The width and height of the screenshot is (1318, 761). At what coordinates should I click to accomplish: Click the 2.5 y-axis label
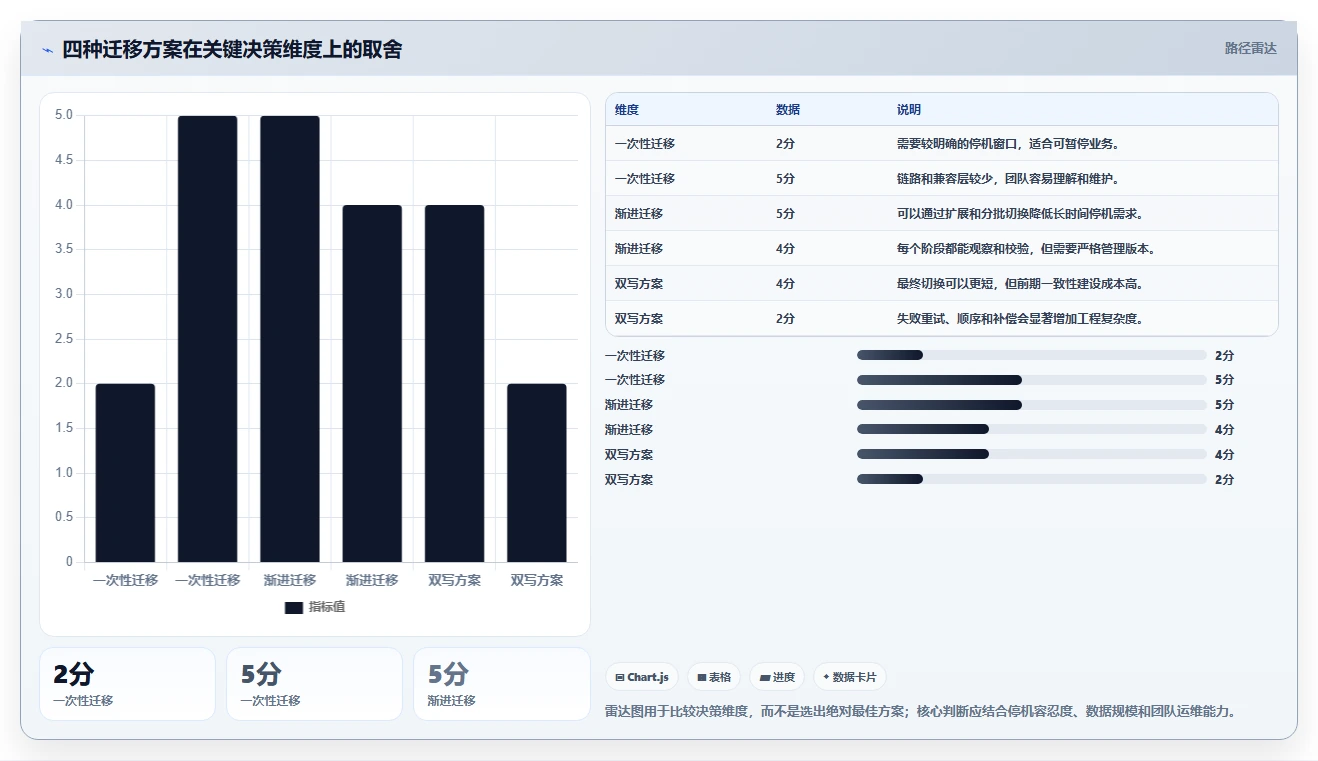coord(63,339)
